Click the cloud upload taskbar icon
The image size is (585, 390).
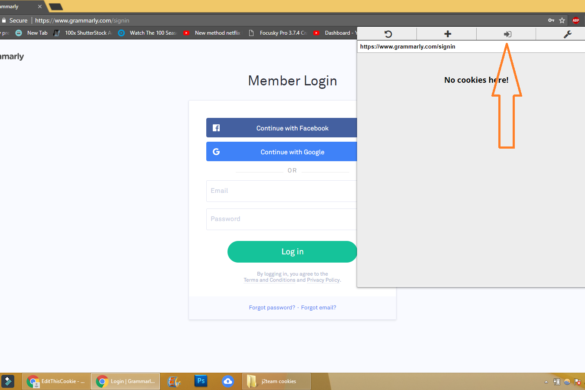tap(228, 381)
